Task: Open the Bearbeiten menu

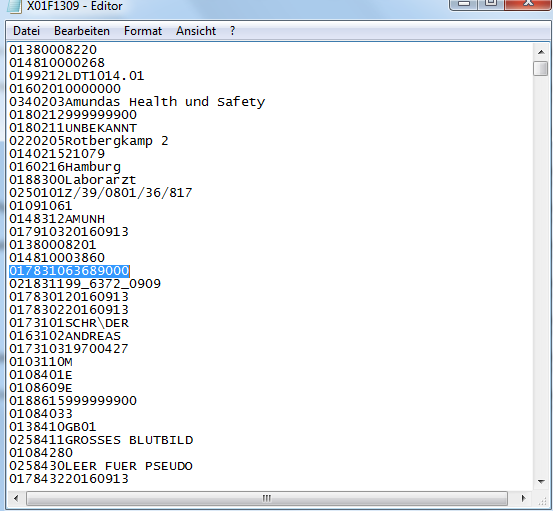Action: click(82, 31)
